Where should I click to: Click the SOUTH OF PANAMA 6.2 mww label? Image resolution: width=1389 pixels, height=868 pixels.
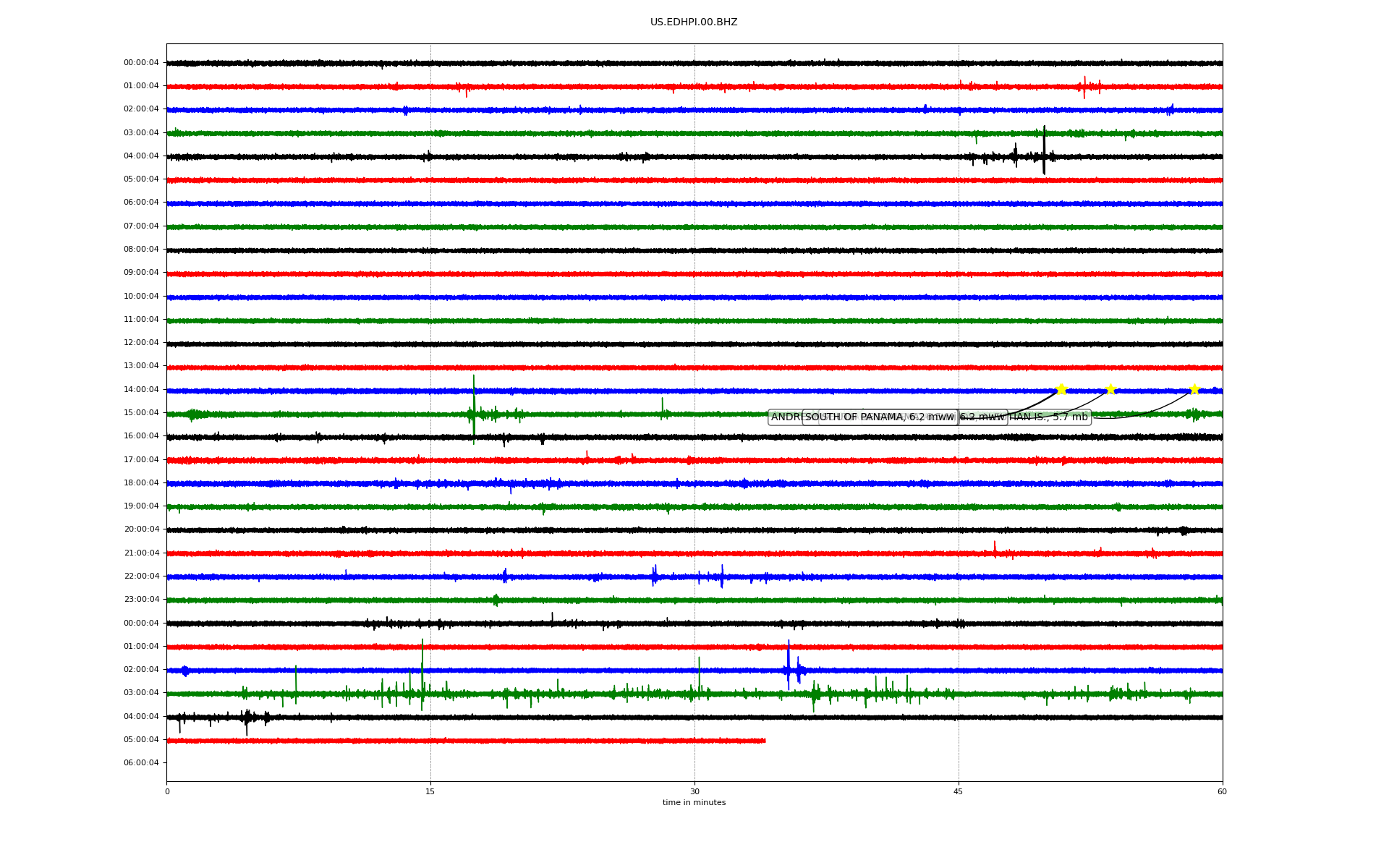880,417
